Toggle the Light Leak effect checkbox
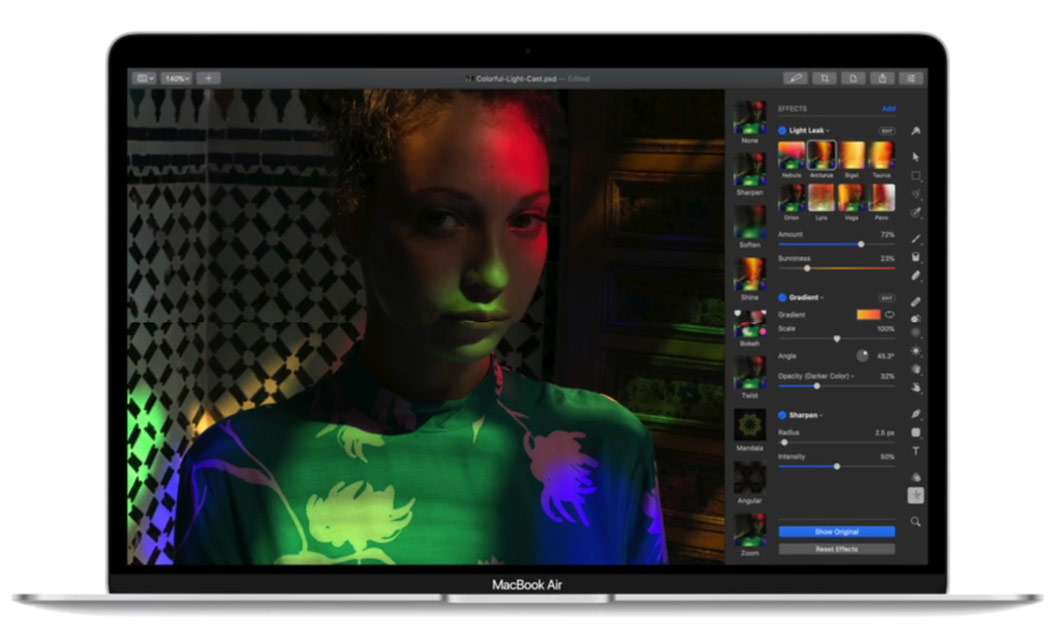 (782, 130)
